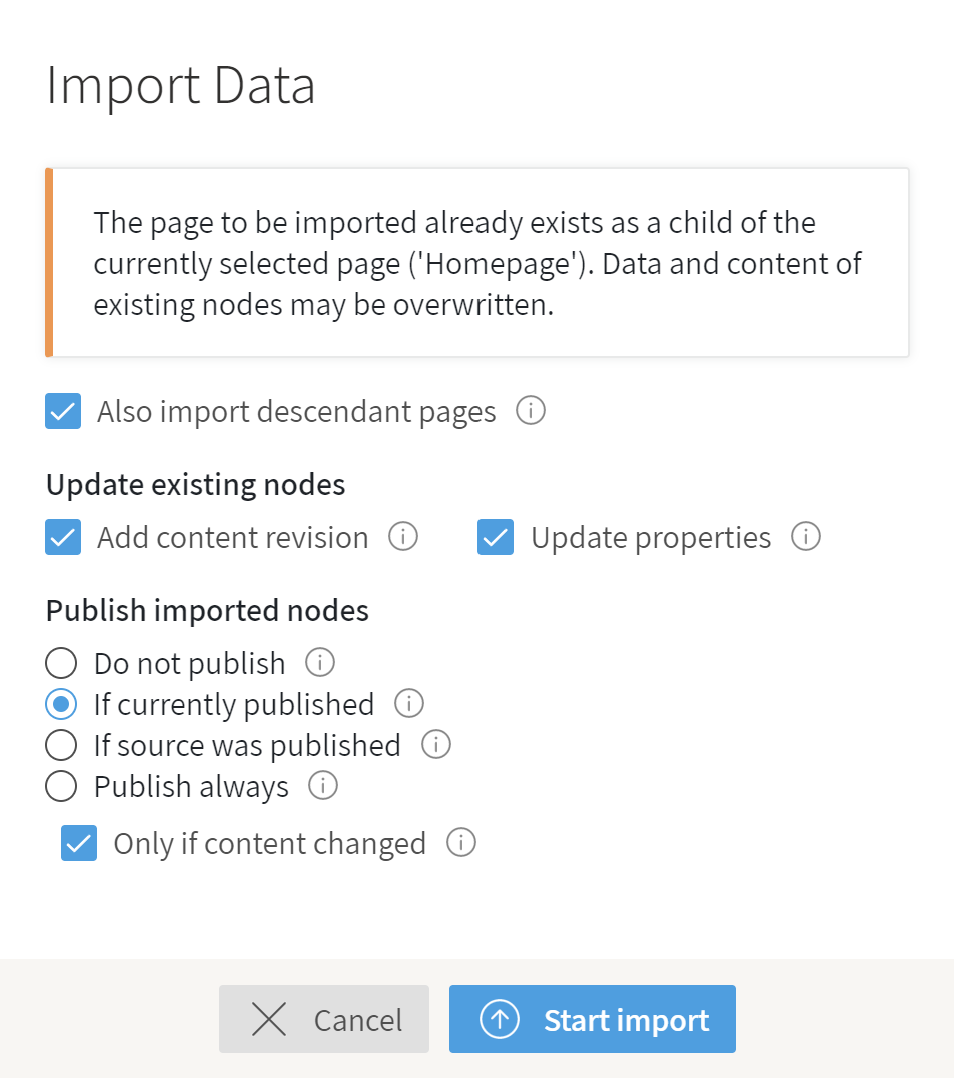Select Do not publish radio option
Screen dimensions: 954x1078
[61, 663]
